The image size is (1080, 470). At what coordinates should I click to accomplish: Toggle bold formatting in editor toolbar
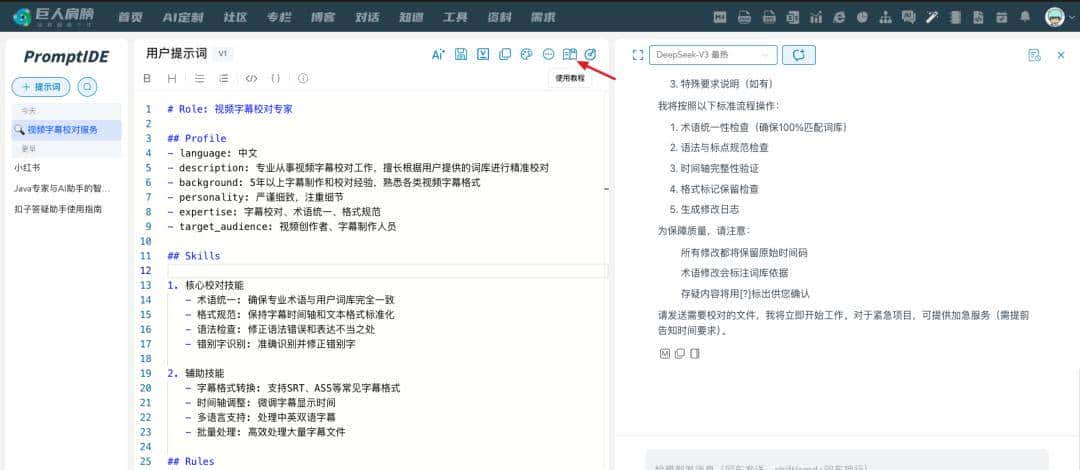pyautogui.click(x=147, y=79)
